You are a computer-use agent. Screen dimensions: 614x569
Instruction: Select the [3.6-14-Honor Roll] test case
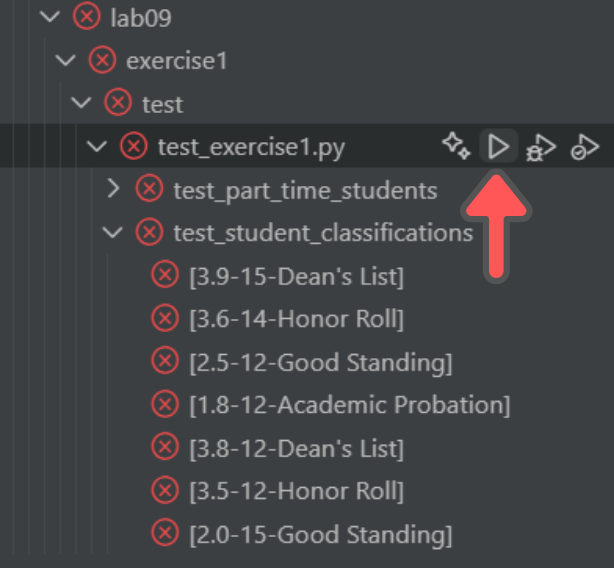click(x=296, y=320)
